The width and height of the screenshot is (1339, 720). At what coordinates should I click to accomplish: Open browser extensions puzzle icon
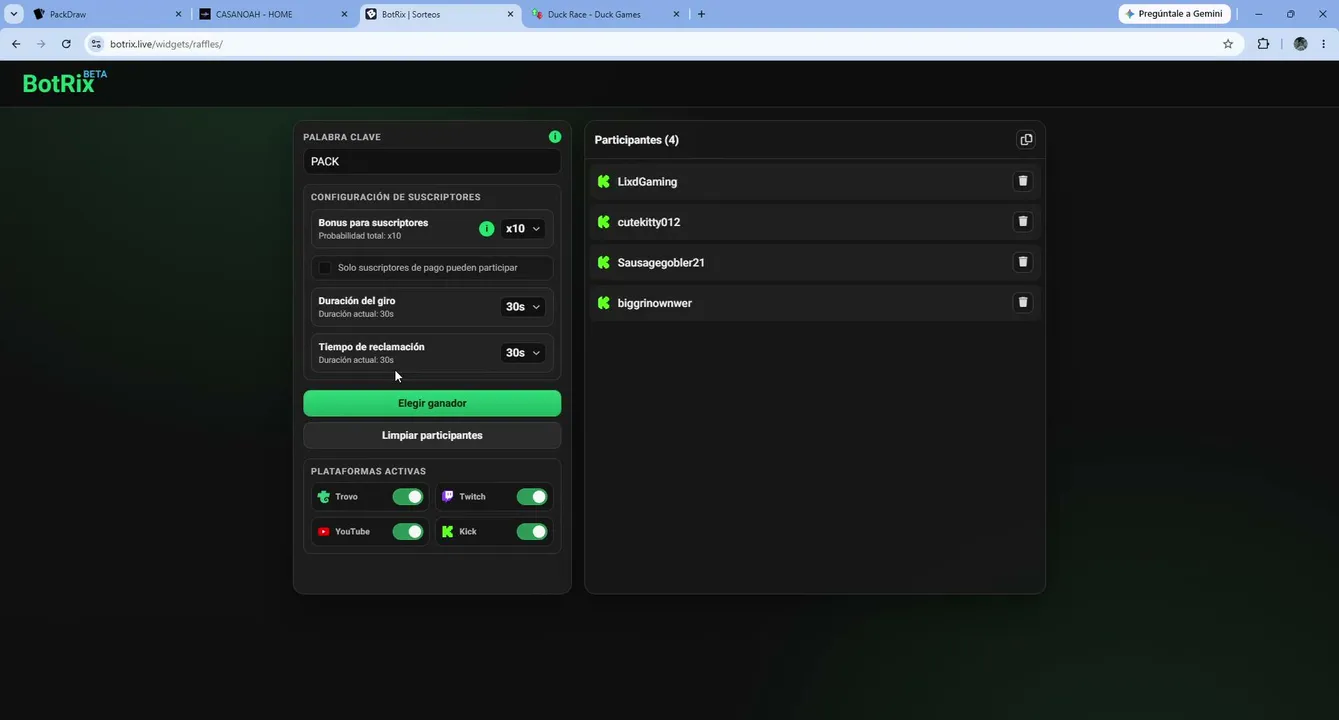[1263, 44]
